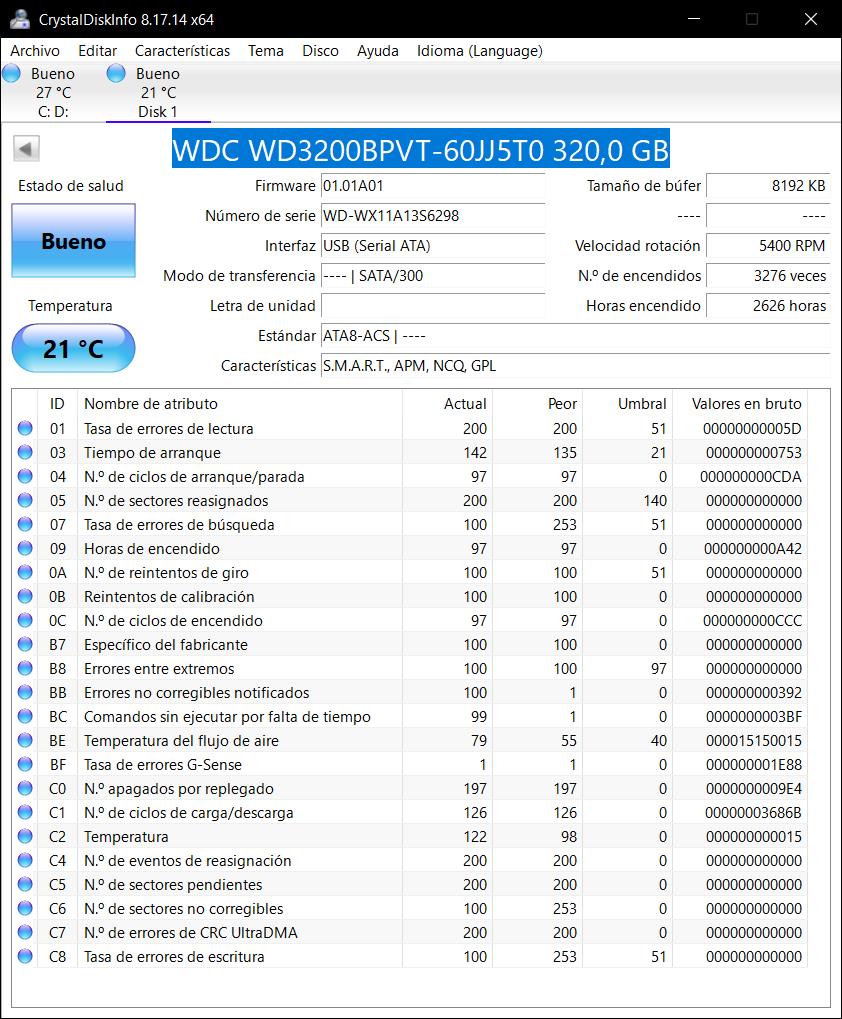Open the Archivo menu
Screen dimensions: 842x1019
click(x=35, y=51)
